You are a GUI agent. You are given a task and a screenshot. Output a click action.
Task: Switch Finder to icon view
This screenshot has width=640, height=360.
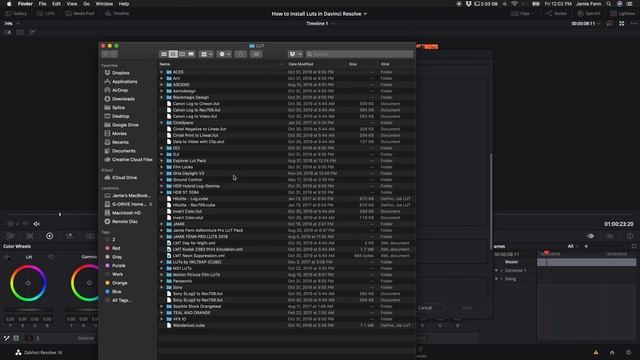164,54
